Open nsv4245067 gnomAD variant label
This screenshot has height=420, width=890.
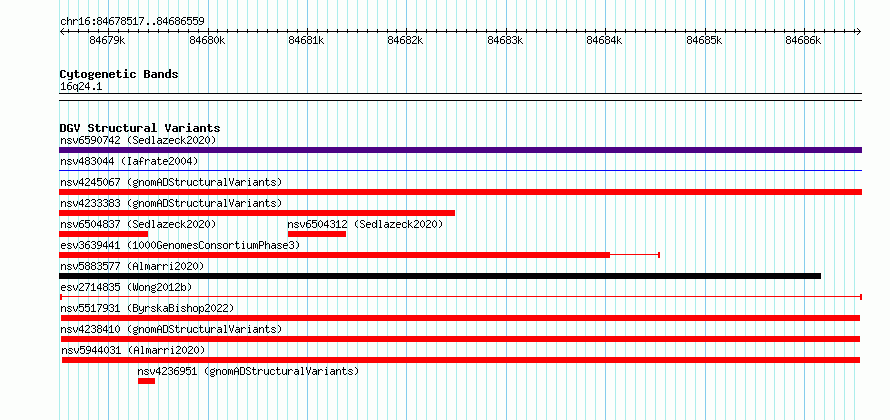171,182
